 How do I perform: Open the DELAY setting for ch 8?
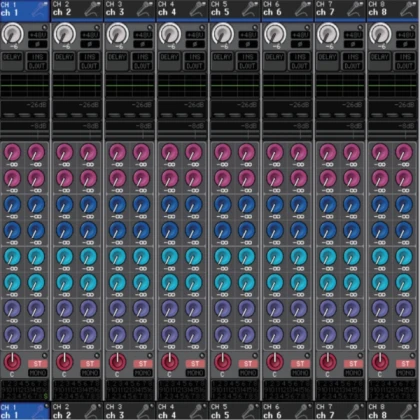[380, 61]
